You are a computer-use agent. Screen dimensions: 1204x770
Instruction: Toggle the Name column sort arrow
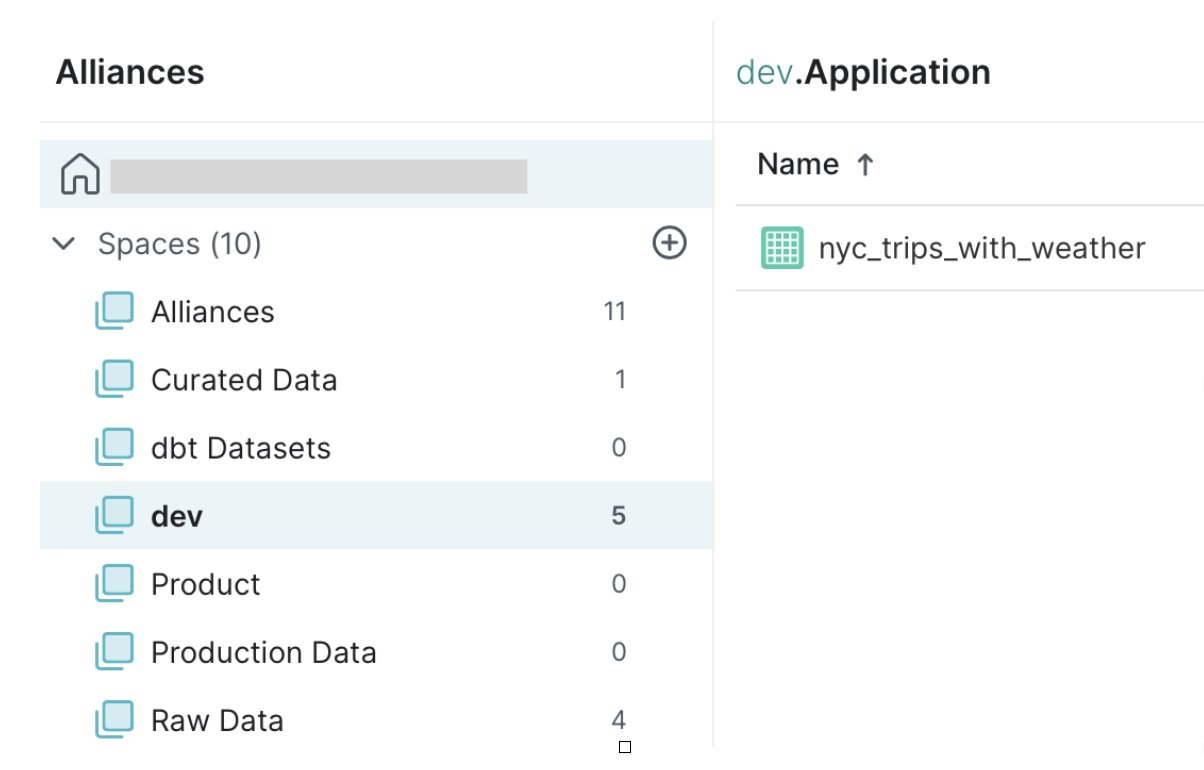(x=864, y=163)
